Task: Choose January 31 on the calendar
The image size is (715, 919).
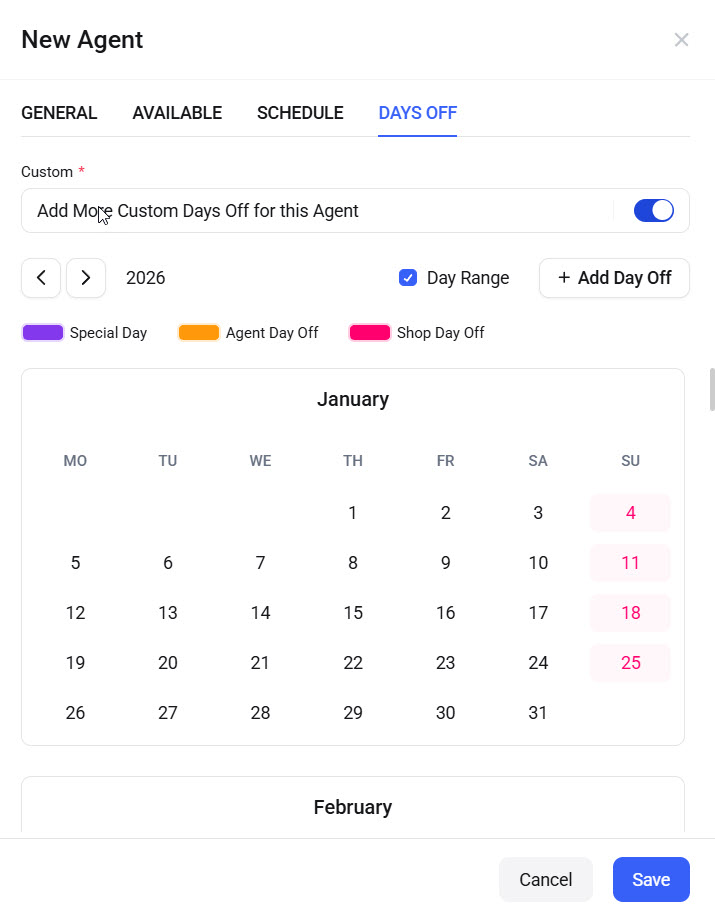Action: [x=538, y=713]
